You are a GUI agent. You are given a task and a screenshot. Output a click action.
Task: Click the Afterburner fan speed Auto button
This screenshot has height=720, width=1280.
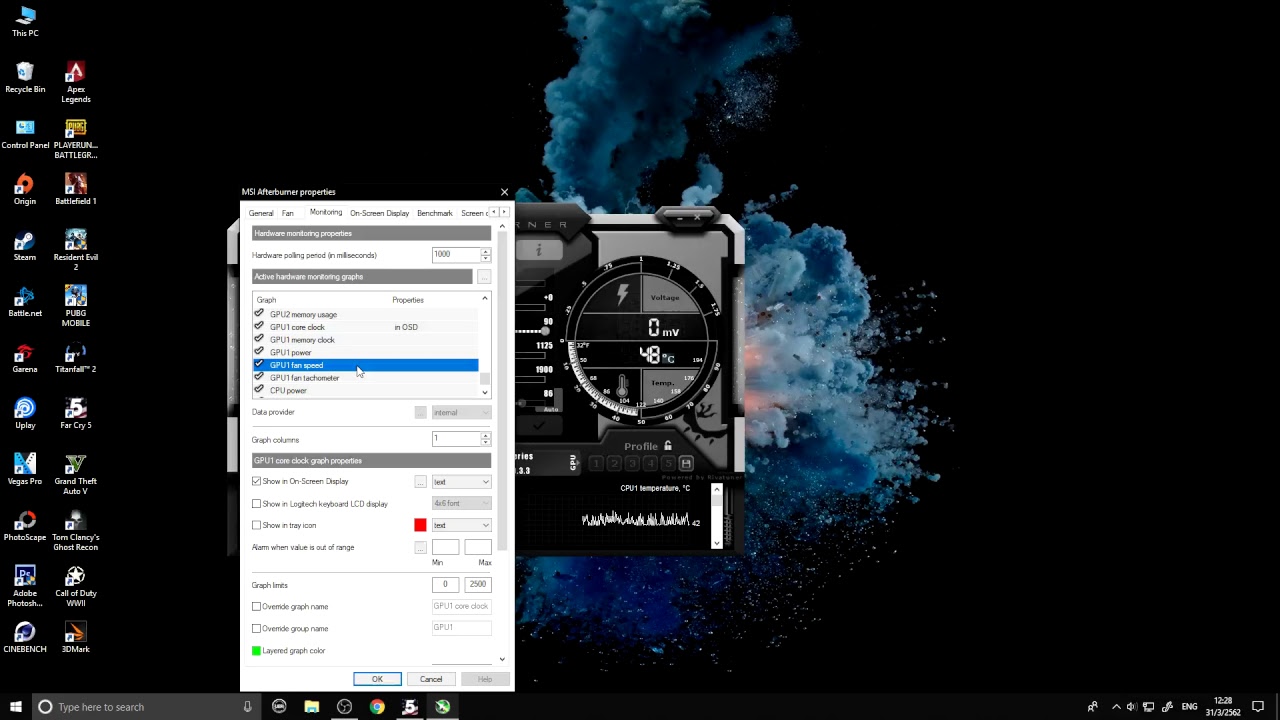pyautogui.click(x=549, y=408)
